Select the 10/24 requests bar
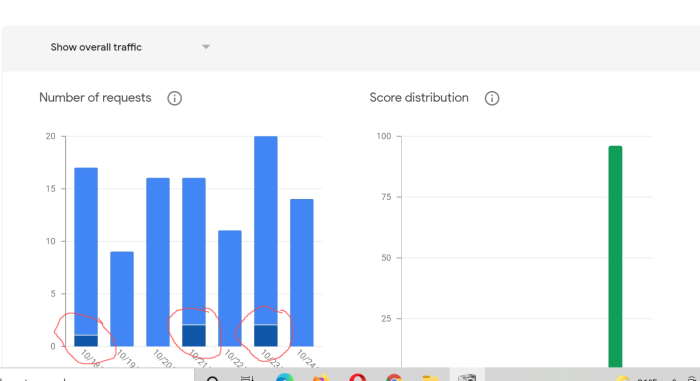 pos(302,272)
